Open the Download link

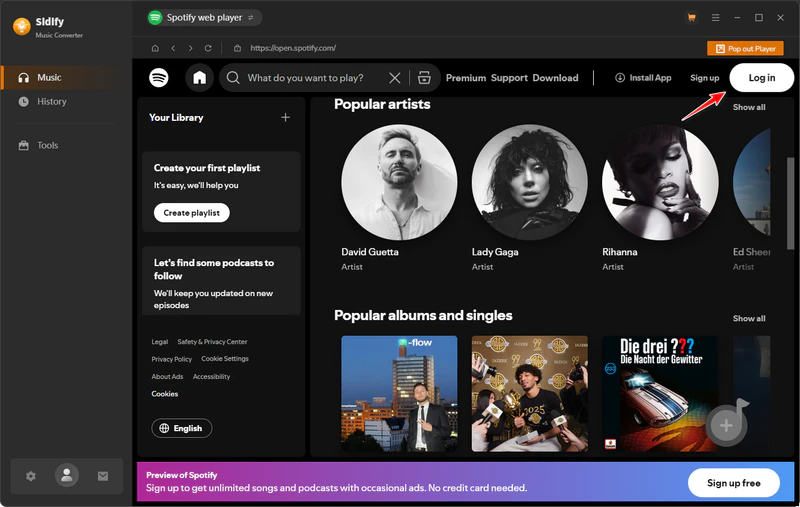click(556, 78)
